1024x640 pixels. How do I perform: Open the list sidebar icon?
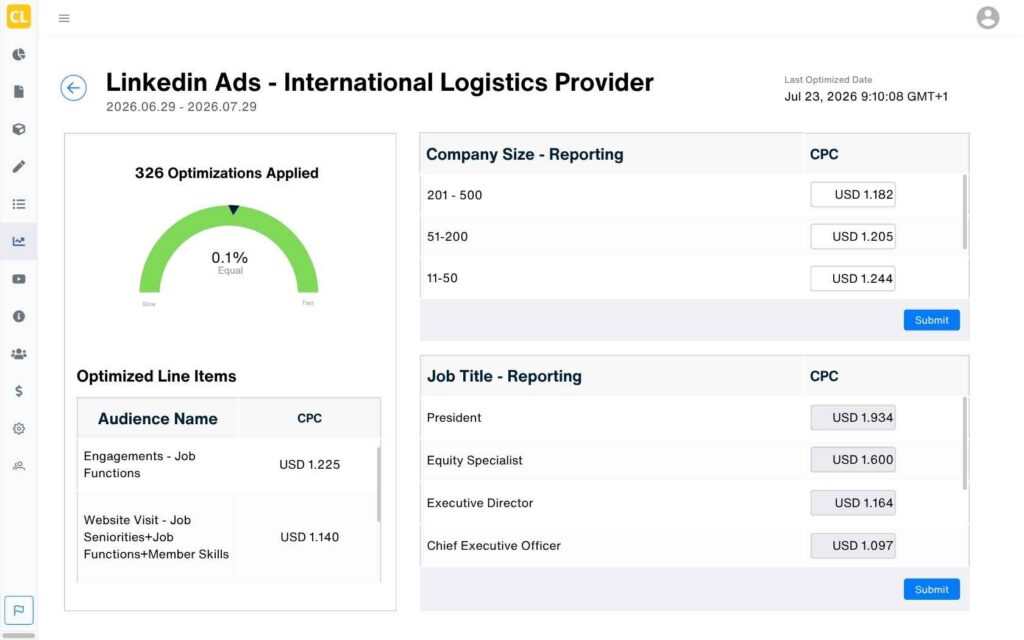click(x=19, y=204)
